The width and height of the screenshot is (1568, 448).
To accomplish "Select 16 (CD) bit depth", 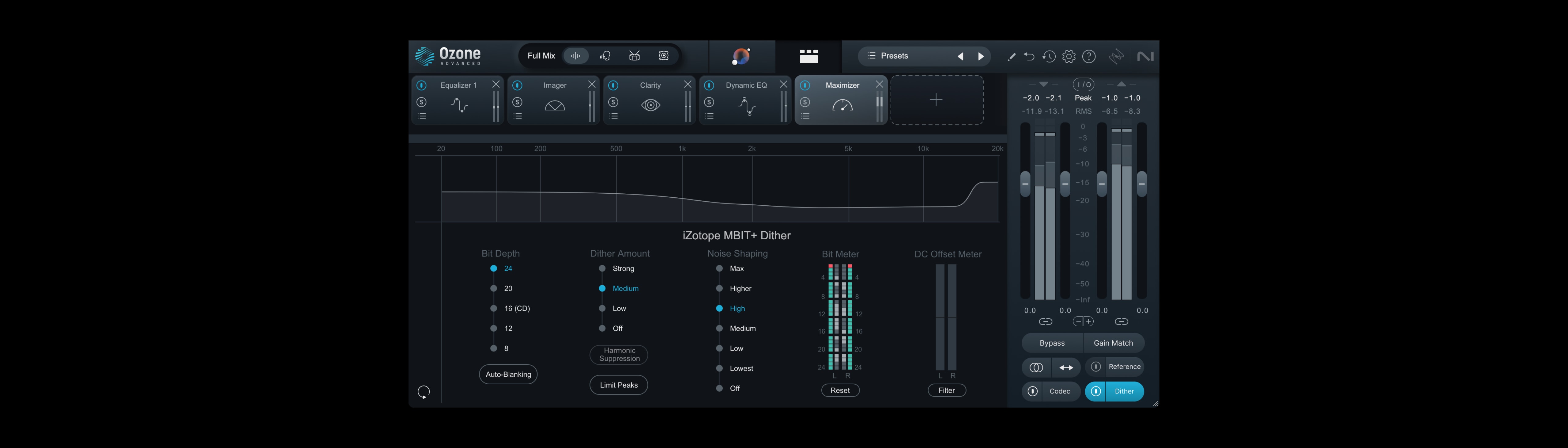I will pyautogui.click(x=511, y=309).
